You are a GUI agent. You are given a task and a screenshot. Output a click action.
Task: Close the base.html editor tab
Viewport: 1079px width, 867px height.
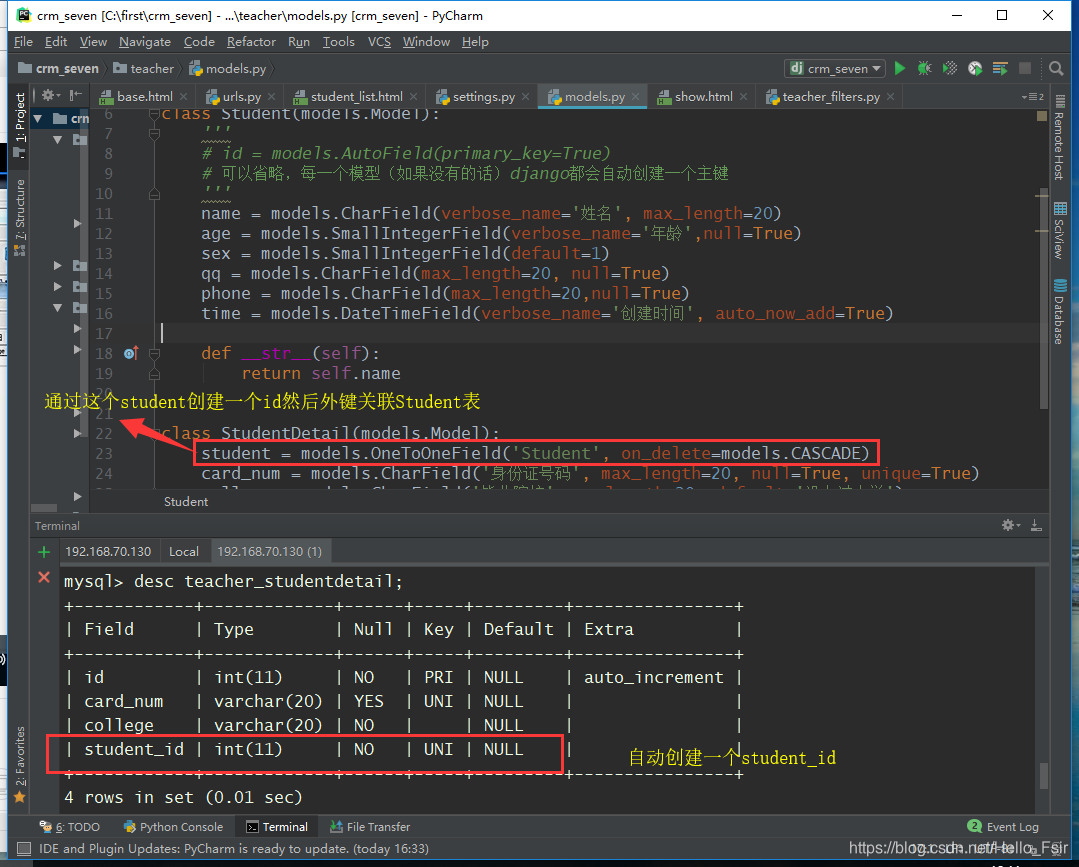183,97
